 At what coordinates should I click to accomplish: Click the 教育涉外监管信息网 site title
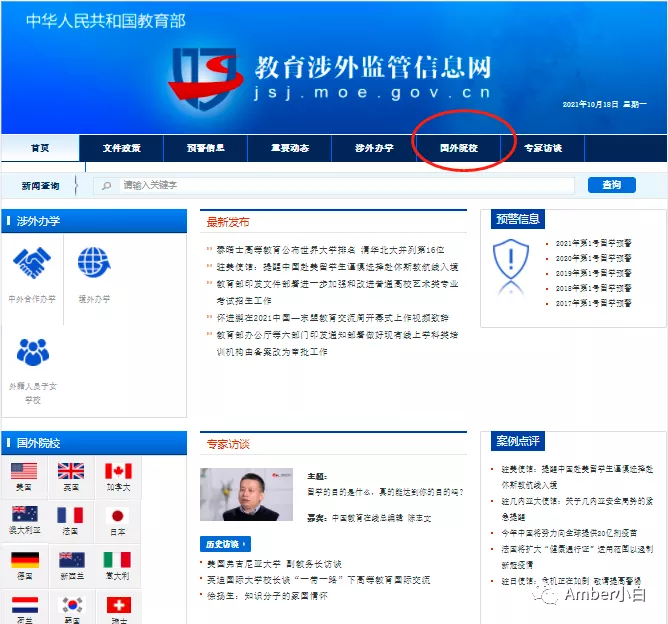point(373,67)
